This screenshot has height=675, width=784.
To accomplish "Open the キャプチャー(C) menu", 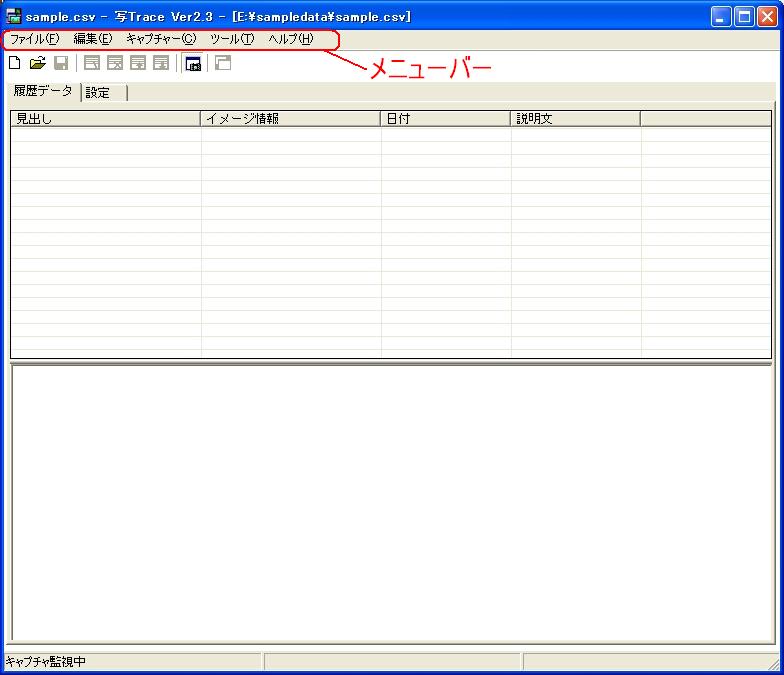I will (161, 39).
